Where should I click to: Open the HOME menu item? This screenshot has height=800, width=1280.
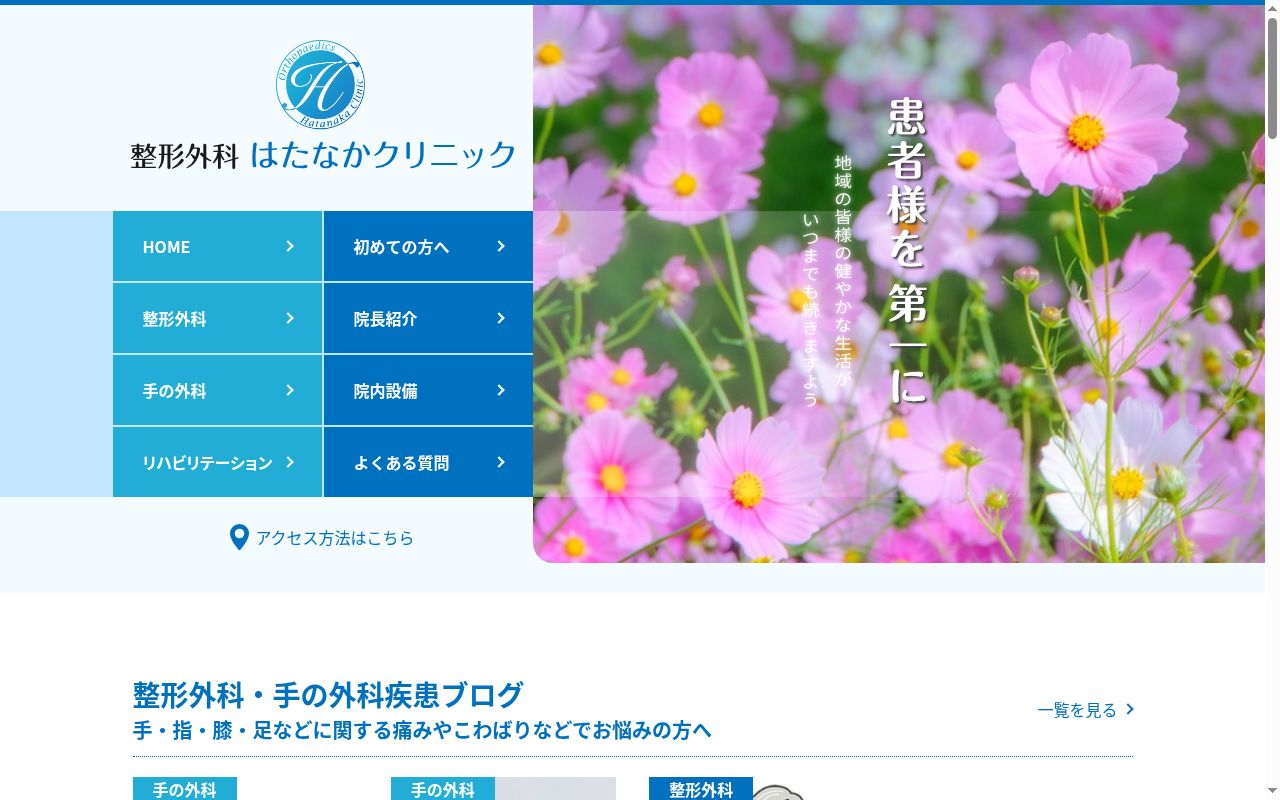(217, 246)
